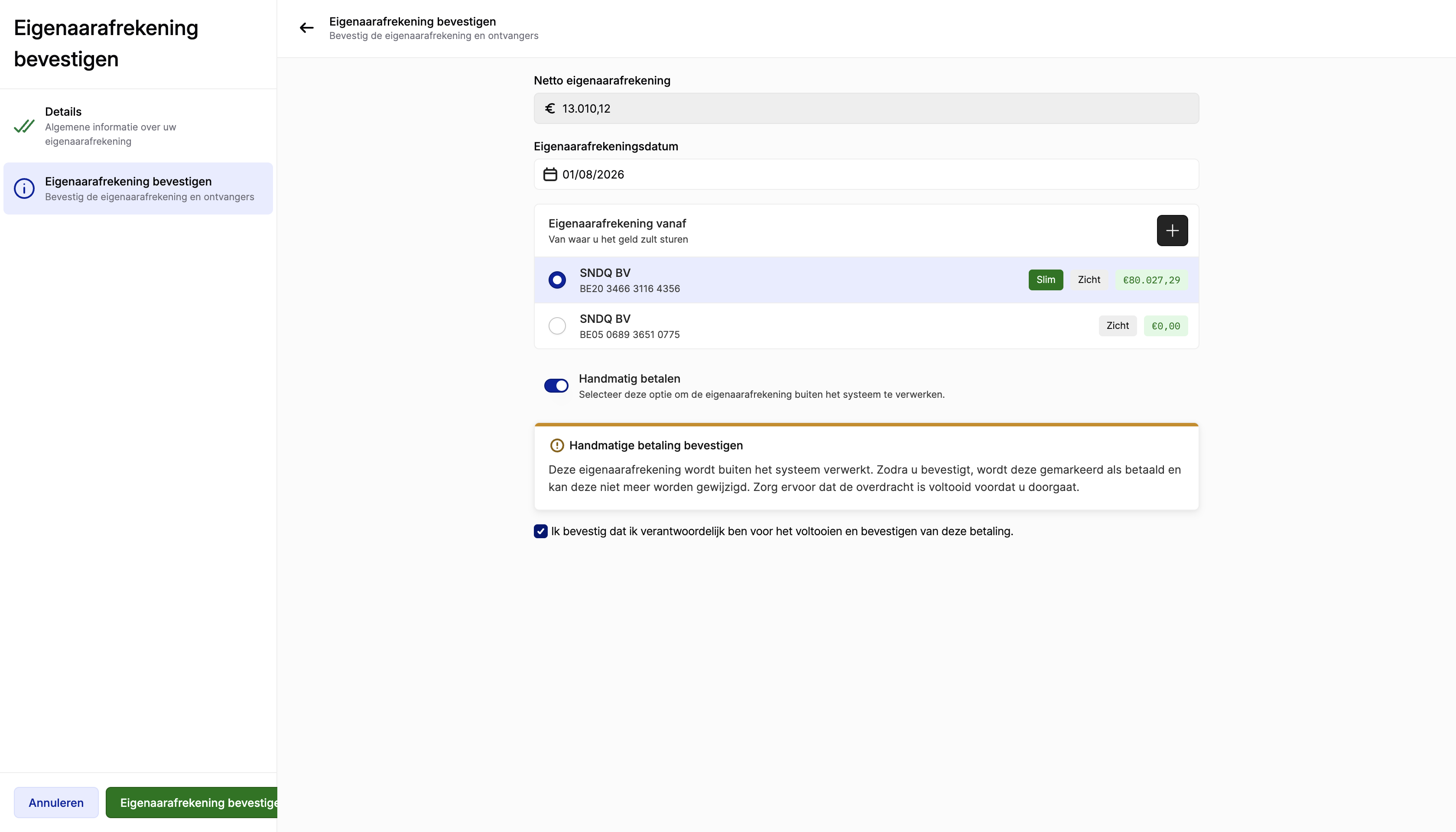Click the euro sign in the amount field
The height and width of the screenshot is (832, 1456).
[550, 109]
